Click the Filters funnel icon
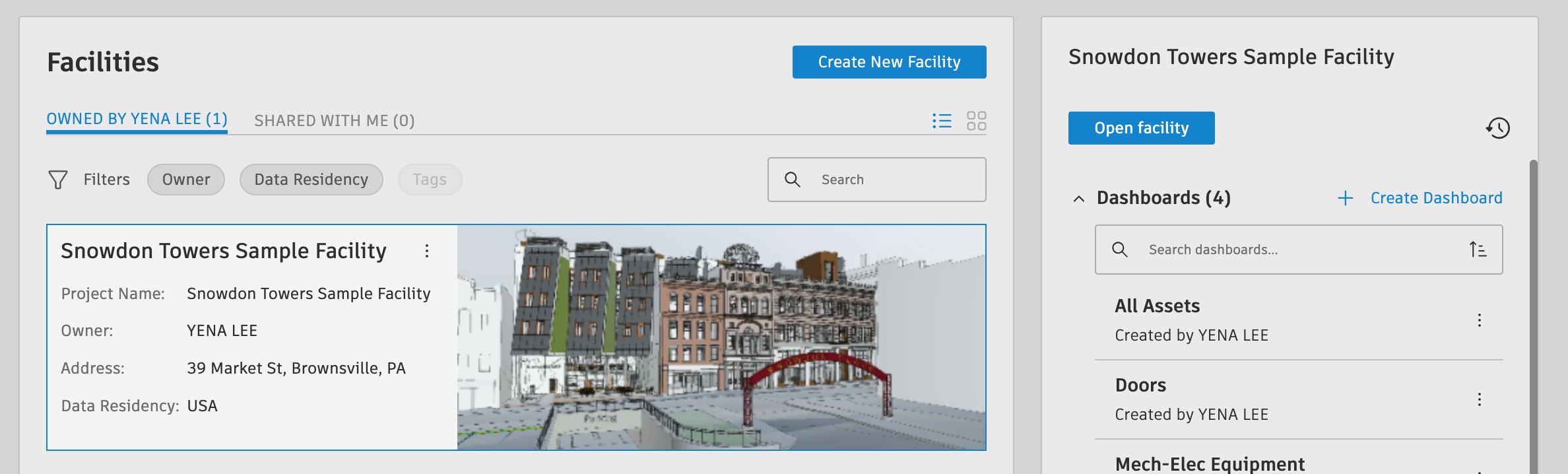 pos(58,180)
